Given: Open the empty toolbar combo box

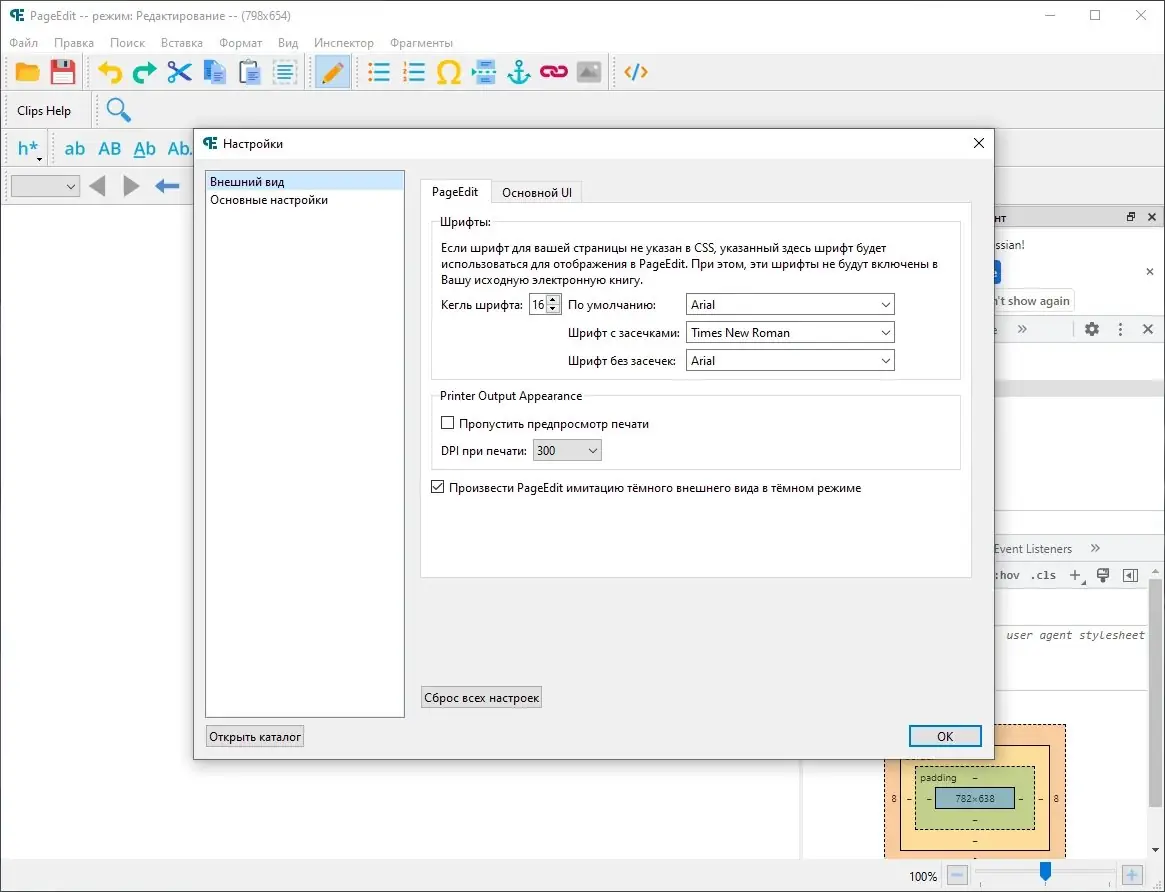Looking at the screenshot, I should click(45, 186).
